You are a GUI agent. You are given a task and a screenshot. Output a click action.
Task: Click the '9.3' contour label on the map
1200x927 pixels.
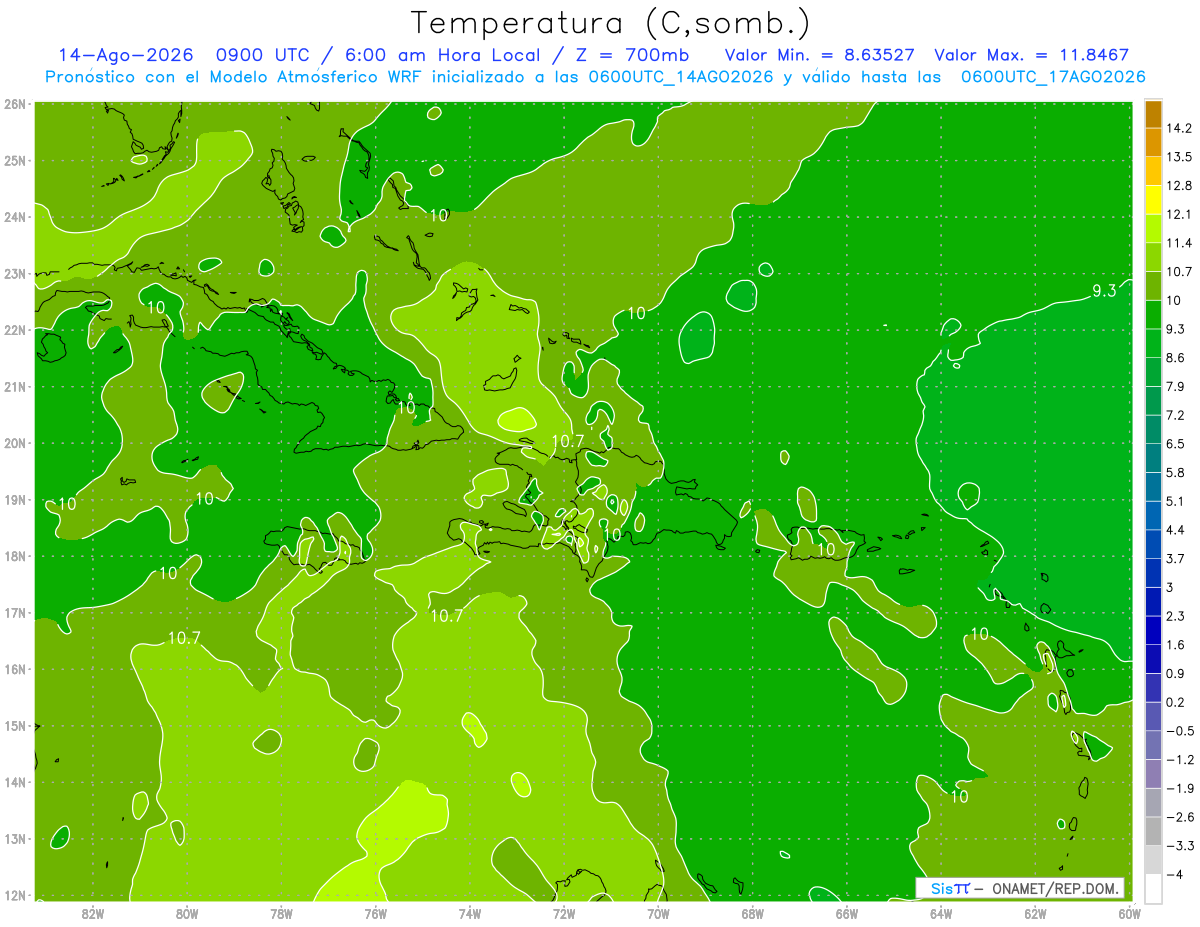pyautogui.click(x=1104, y=291)
